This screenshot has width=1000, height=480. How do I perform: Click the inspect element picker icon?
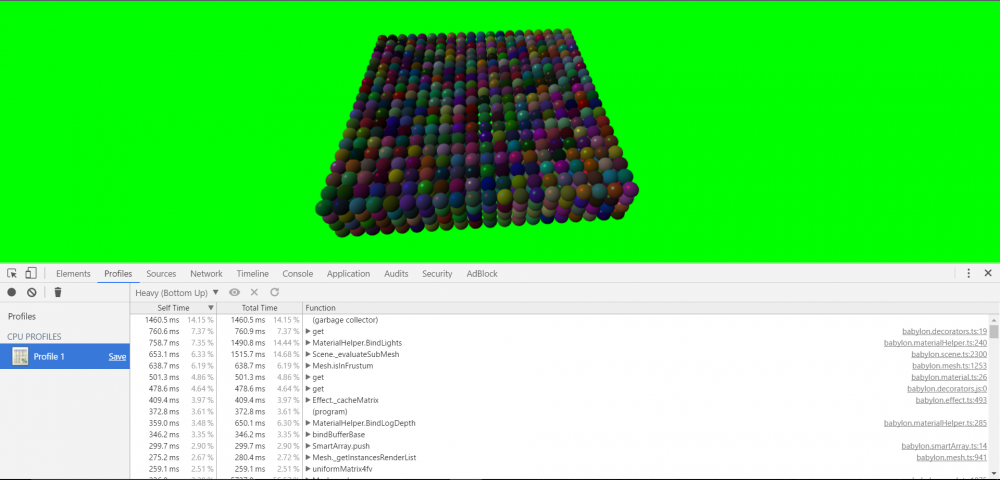click(x=12, y=273)
